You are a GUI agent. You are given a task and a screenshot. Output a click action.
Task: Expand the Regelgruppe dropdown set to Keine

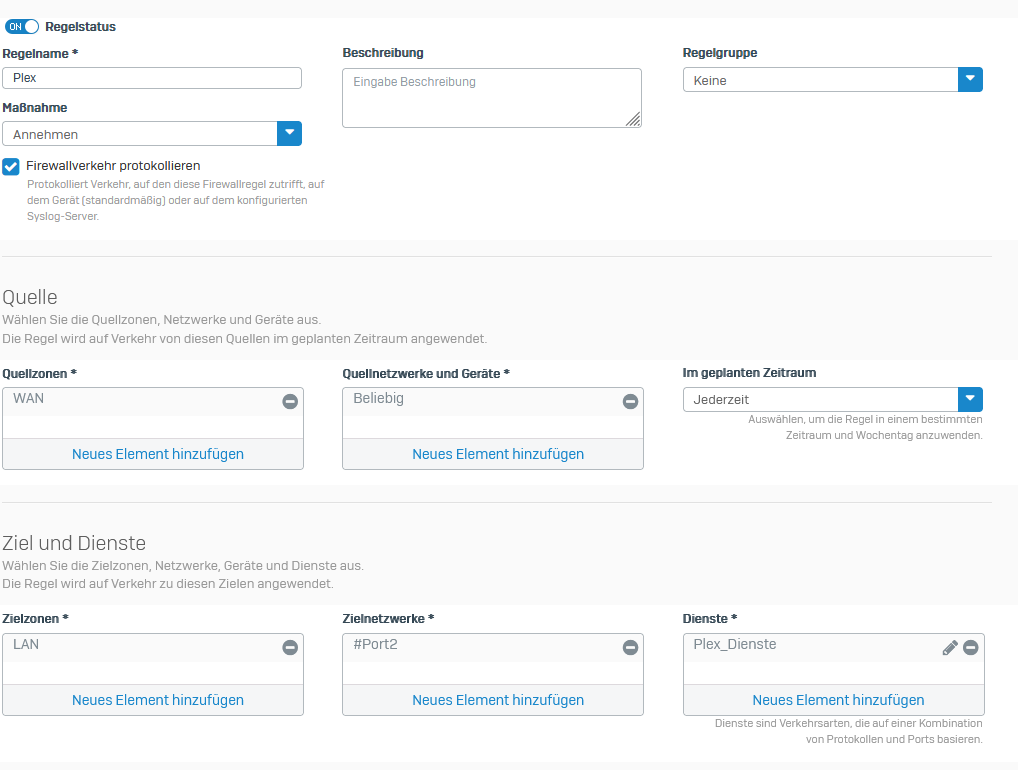point(970,80)
